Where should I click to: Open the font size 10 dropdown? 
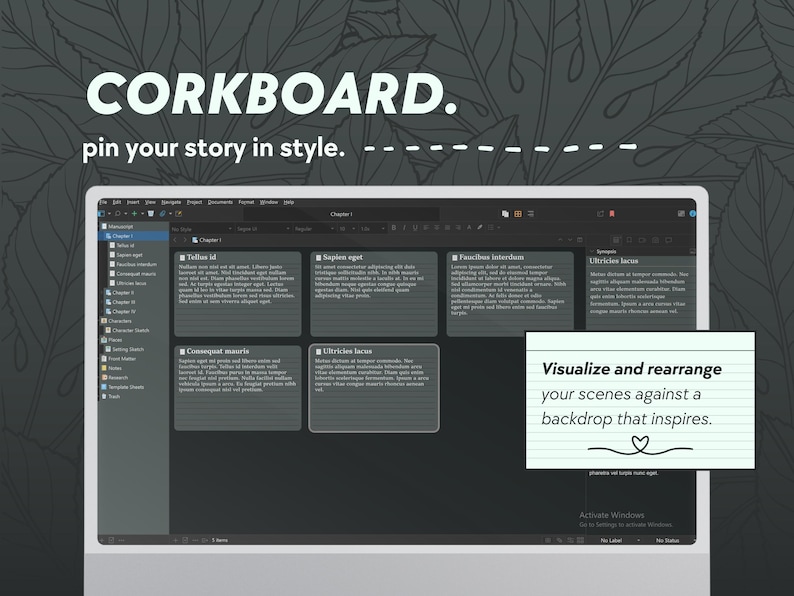(347, 229)
